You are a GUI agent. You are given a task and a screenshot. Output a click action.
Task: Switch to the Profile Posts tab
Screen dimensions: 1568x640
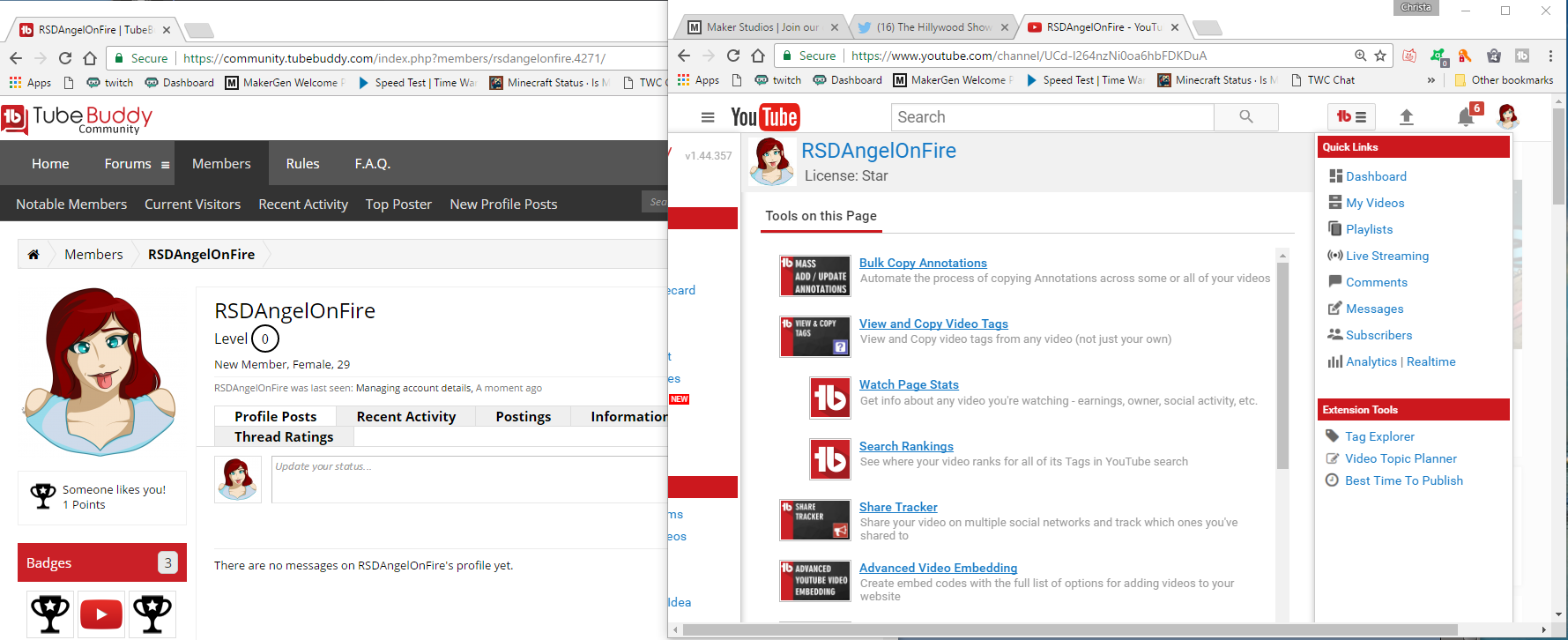[x=275, y=416]
